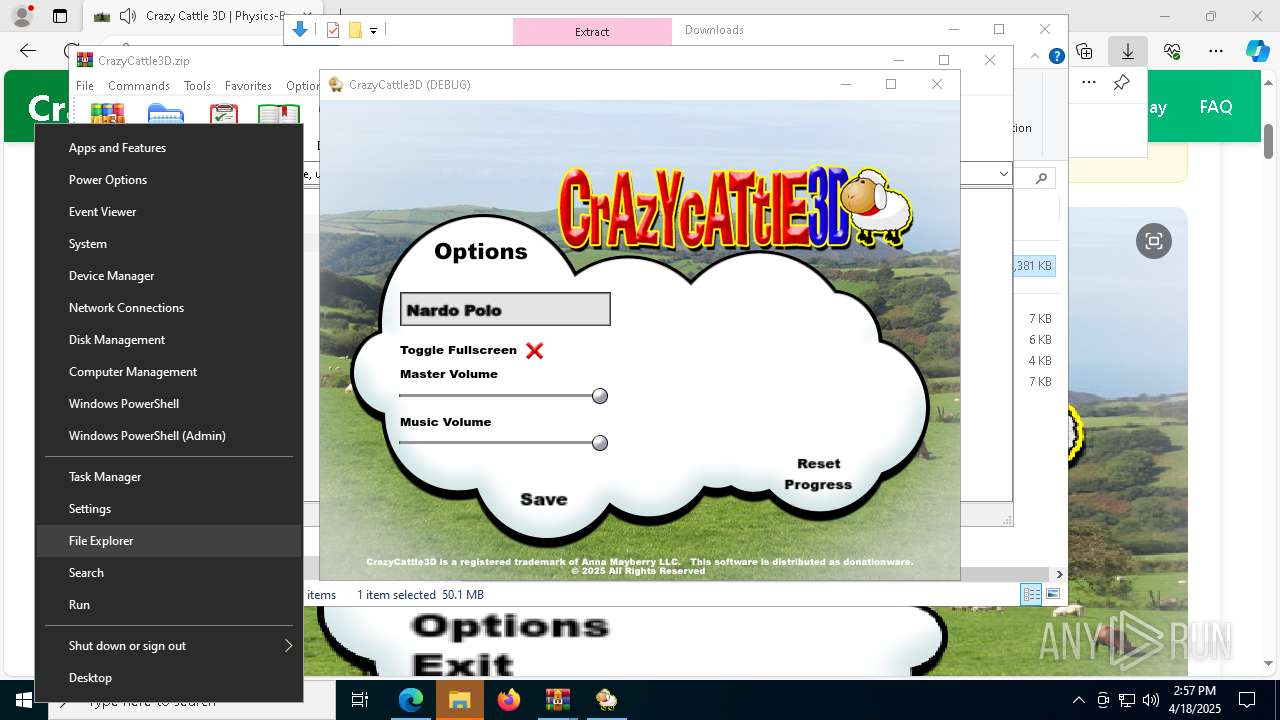Image resolution: width=1280 pixels, height=720 pixels.
Task: Open Edge Browser Essentials heart icon
Action: pos(1172,51)
